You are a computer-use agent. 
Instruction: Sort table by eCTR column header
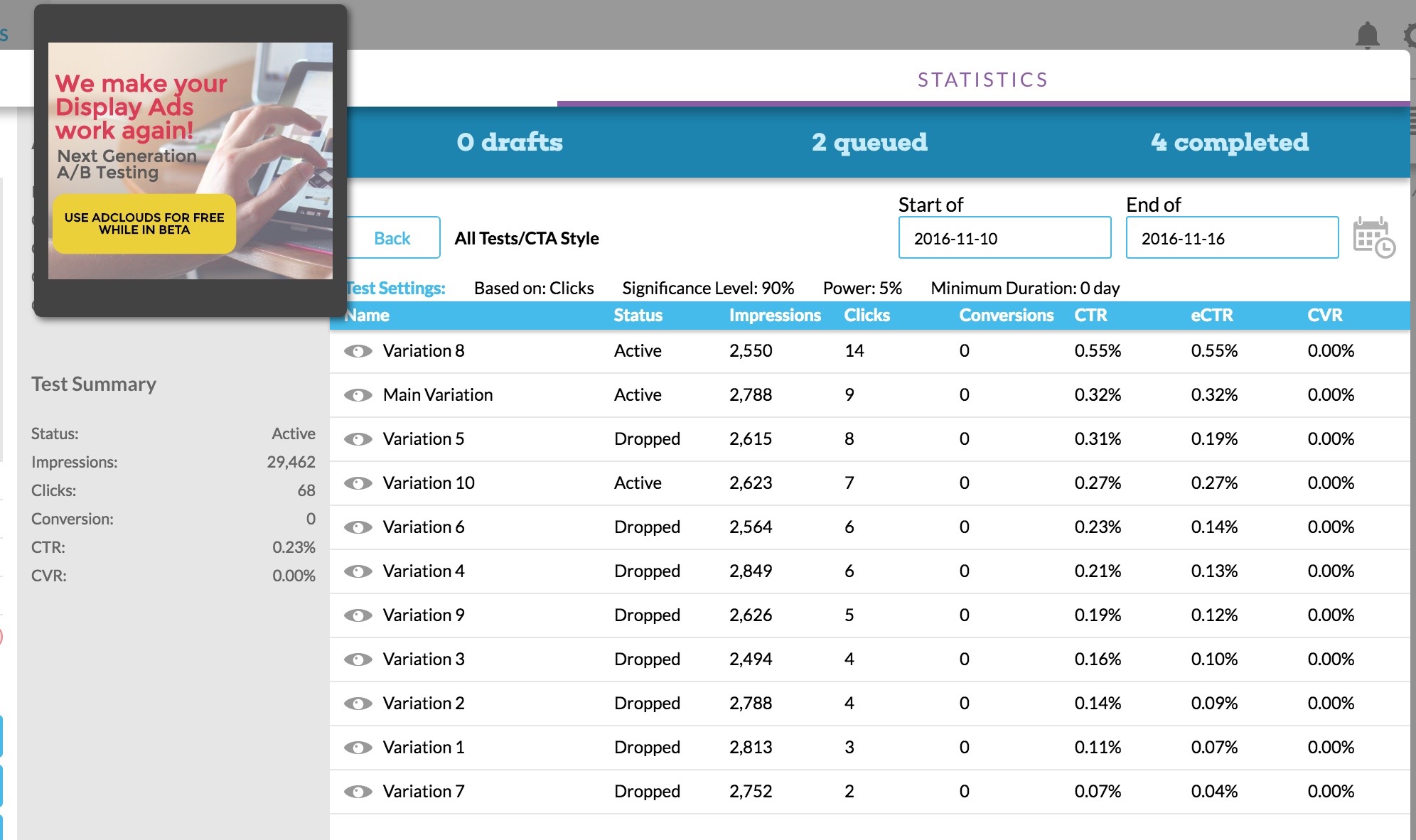[x=1212, y=316]
